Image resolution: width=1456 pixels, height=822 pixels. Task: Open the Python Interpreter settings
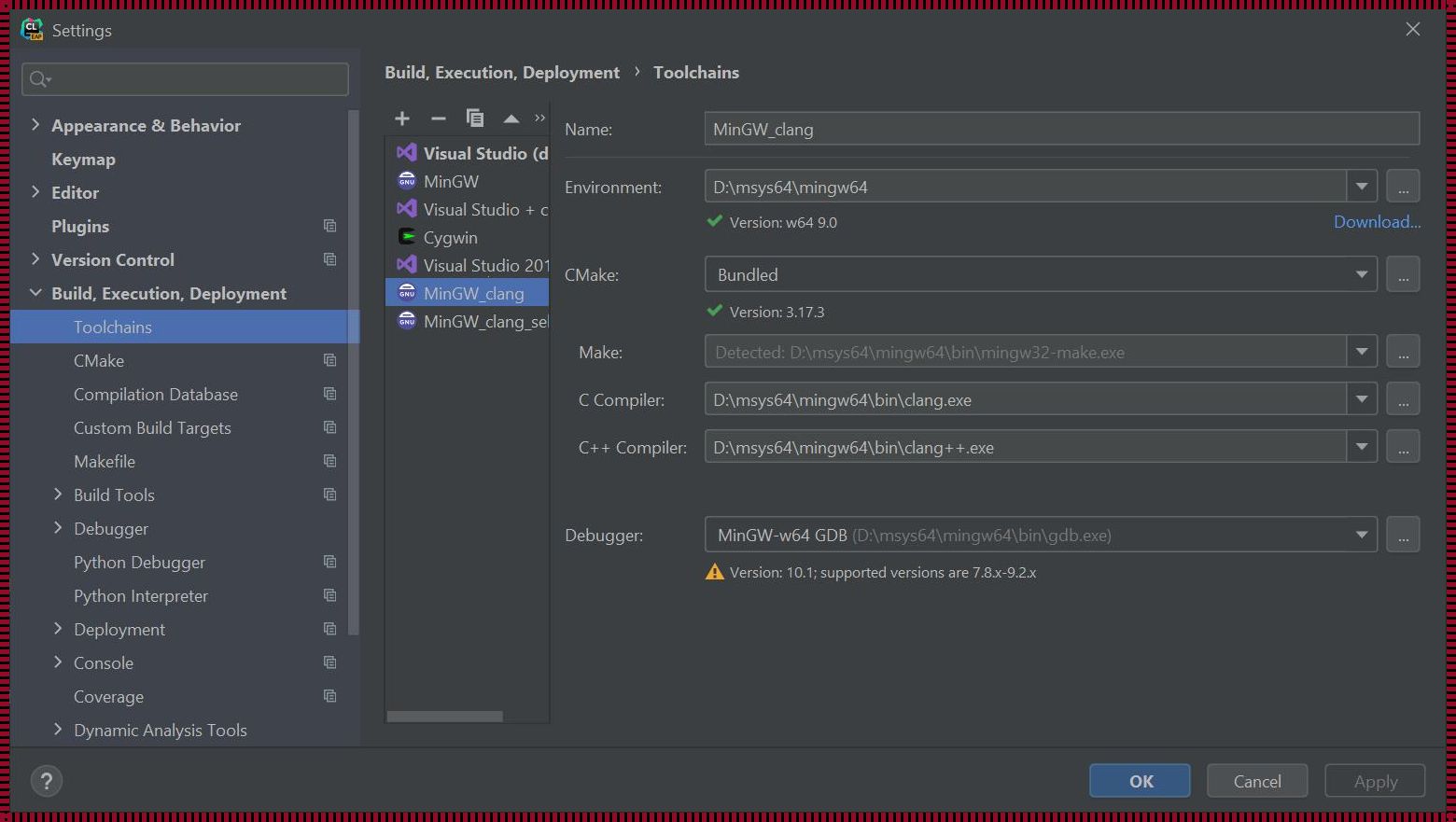[x=141, y=595]
